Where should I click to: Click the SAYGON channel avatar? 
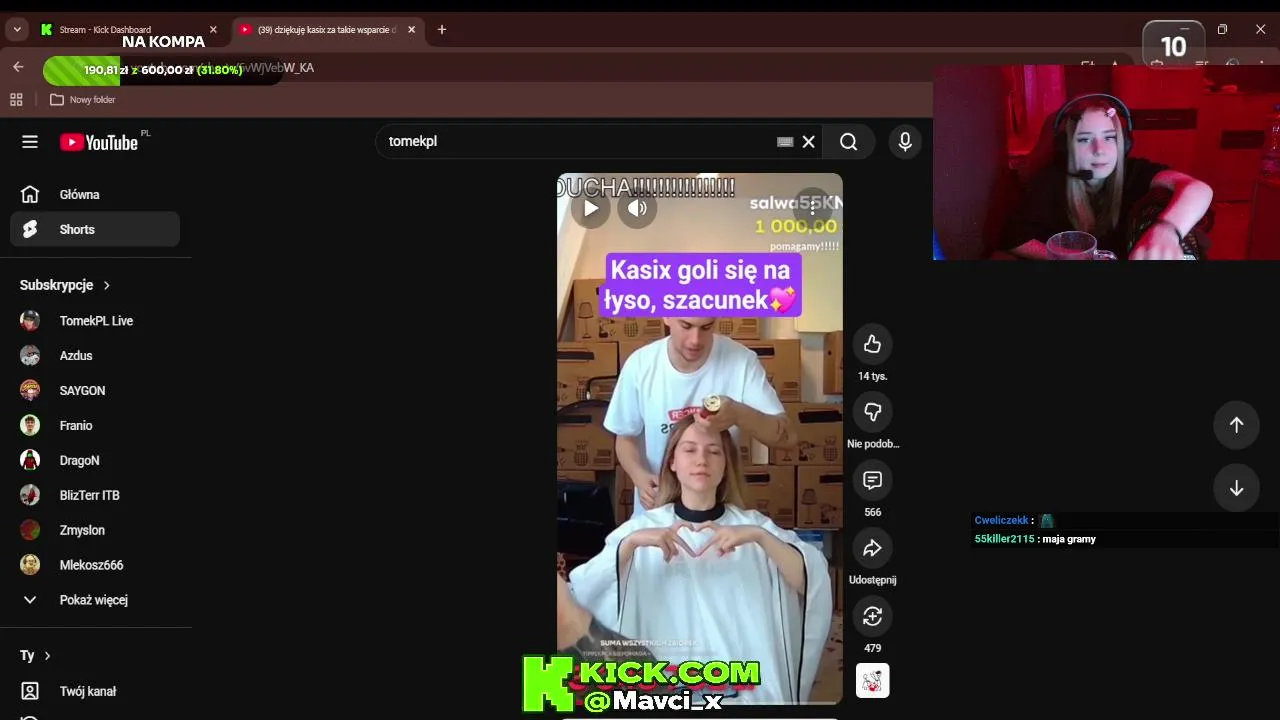(30, 391)
